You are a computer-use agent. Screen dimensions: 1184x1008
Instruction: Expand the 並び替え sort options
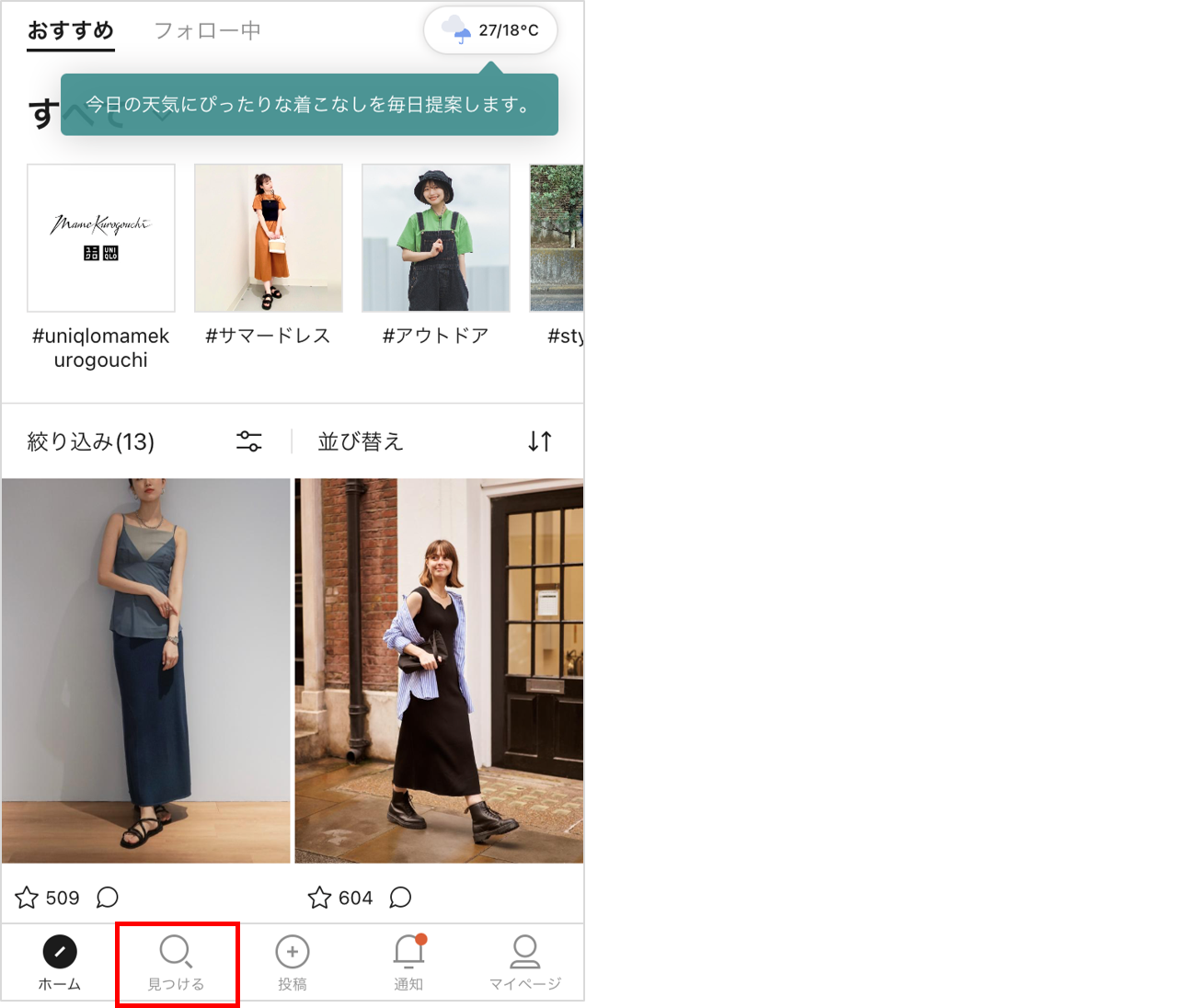pos(361,442)
